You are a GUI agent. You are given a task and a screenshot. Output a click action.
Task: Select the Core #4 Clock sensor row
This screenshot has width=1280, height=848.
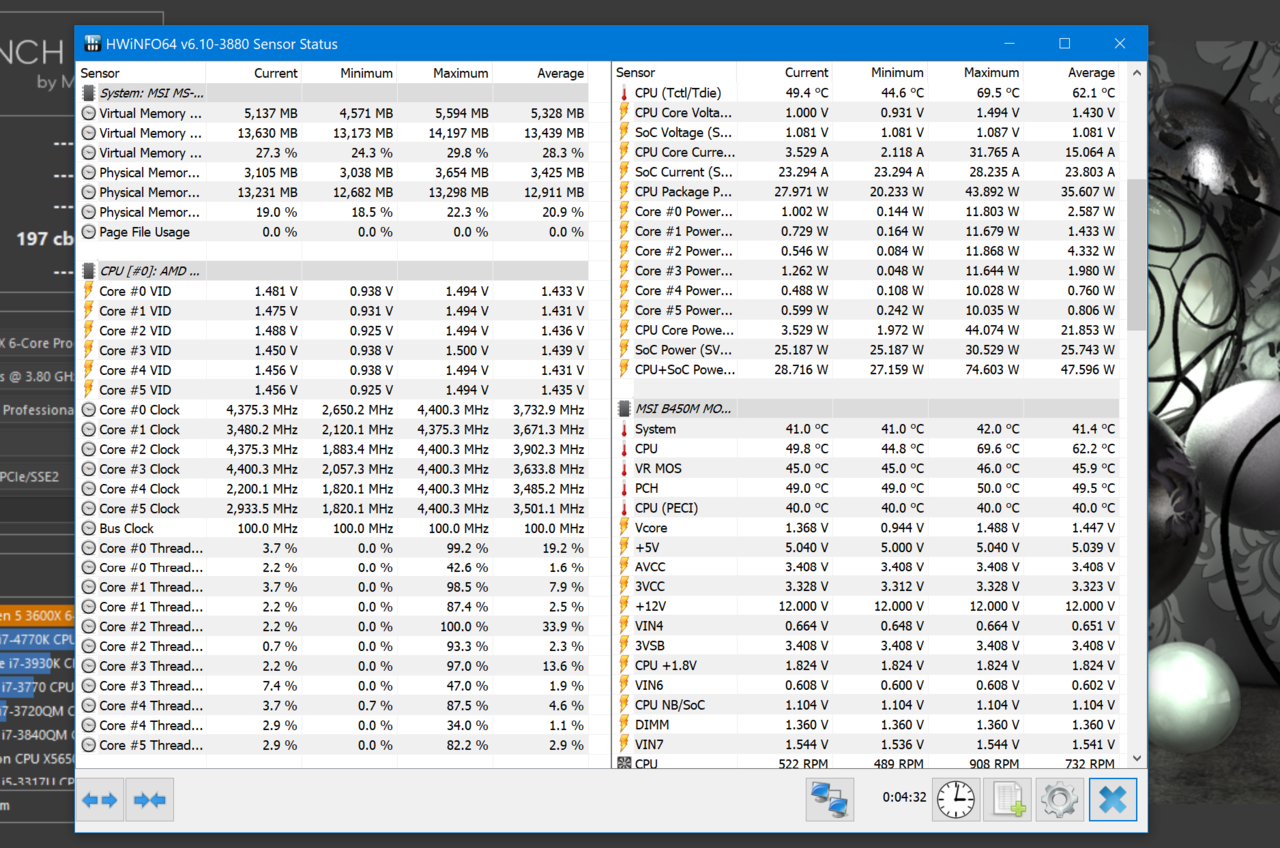(x=333, y=489)
